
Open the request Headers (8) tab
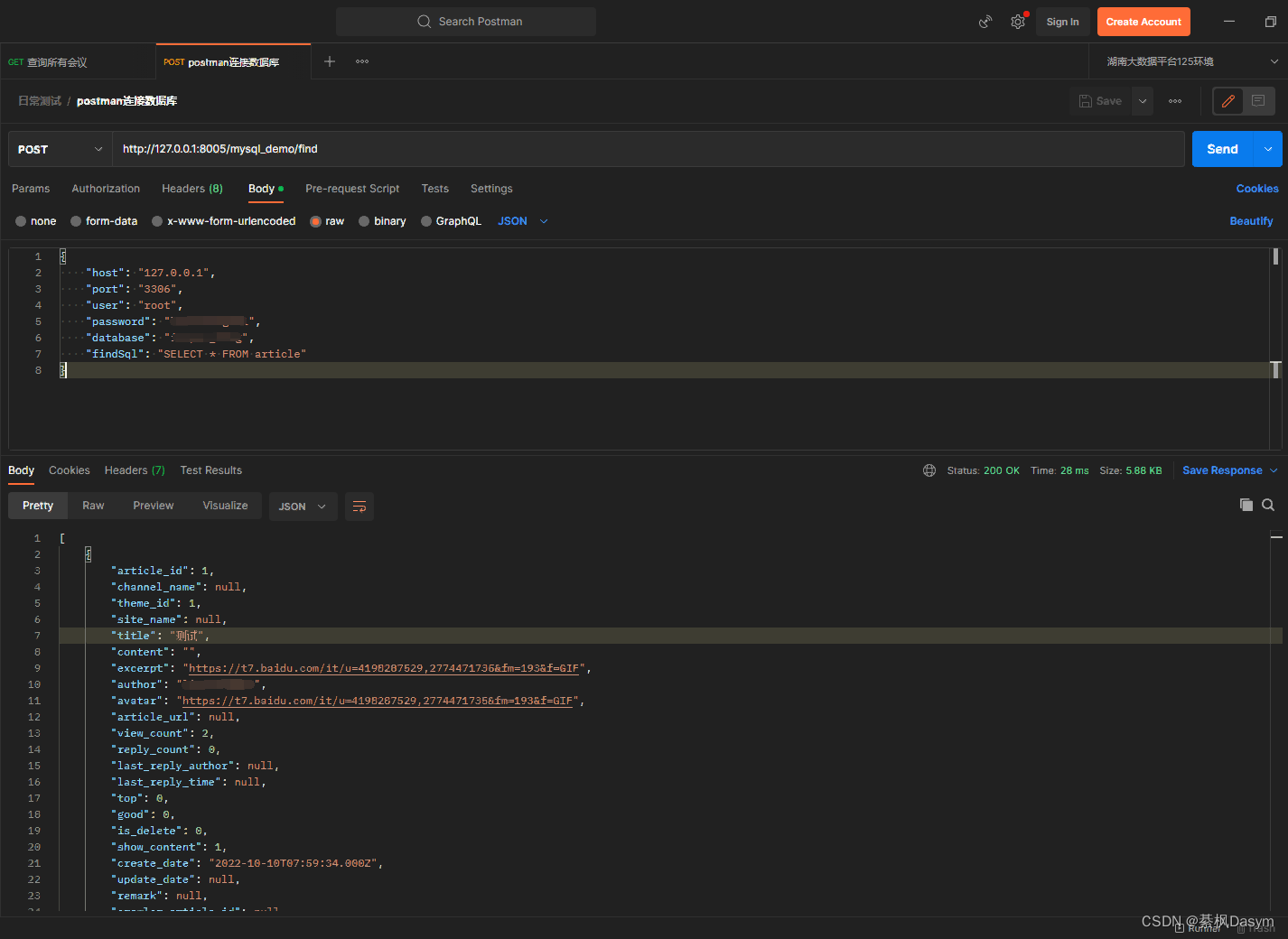(x=192, y=189)
